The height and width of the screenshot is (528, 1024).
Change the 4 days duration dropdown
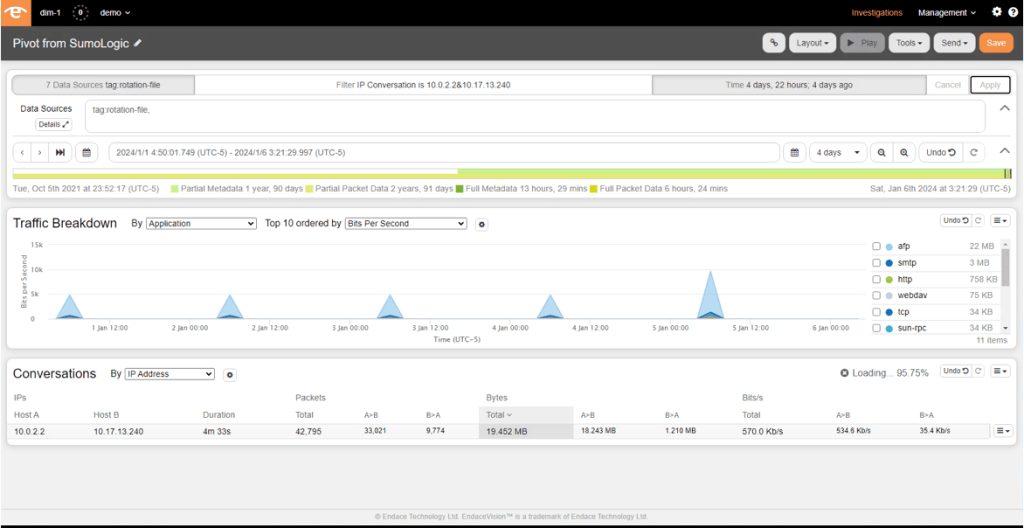838,152
